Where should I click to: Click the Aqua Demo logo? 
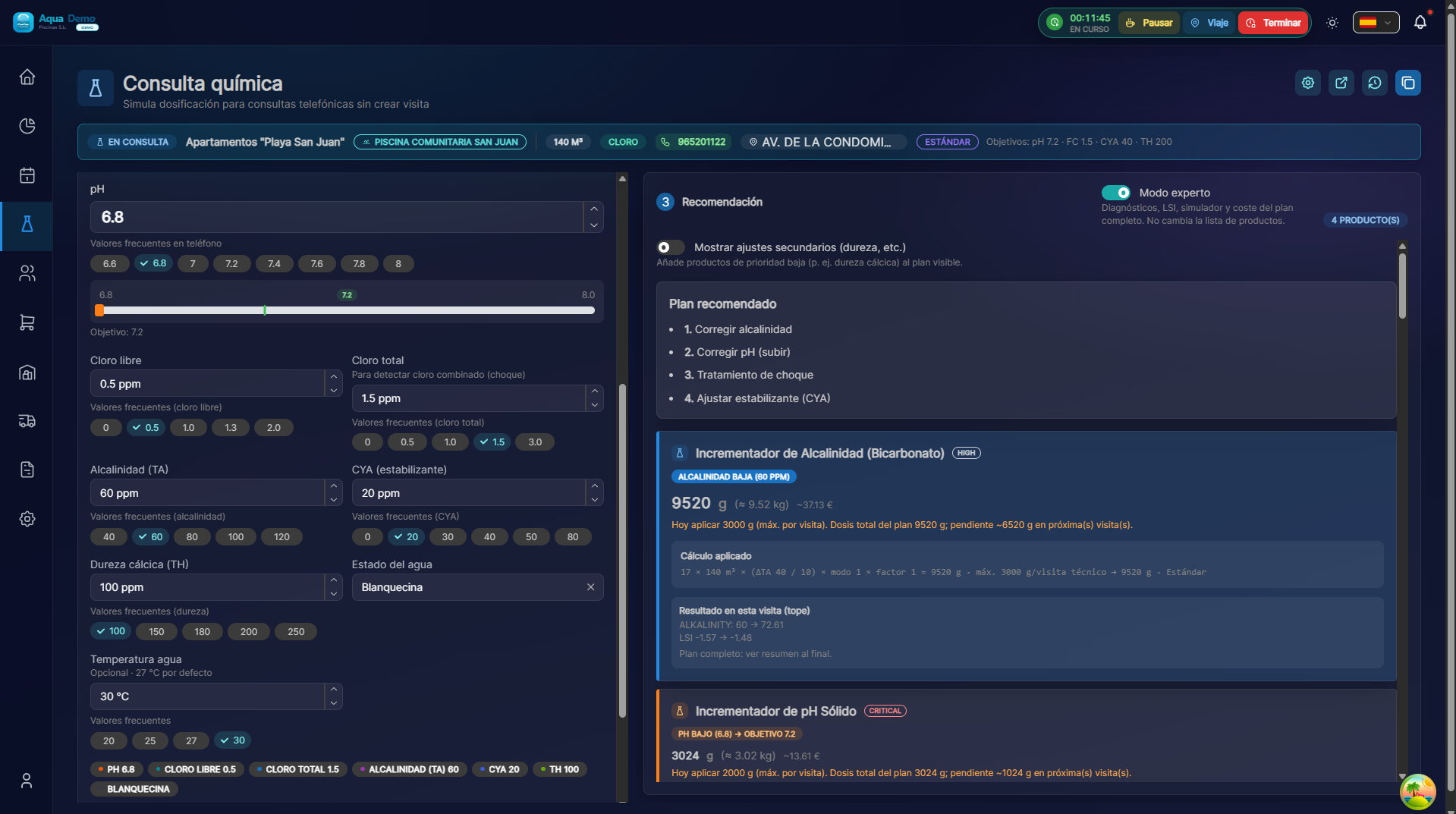(55, 22)
